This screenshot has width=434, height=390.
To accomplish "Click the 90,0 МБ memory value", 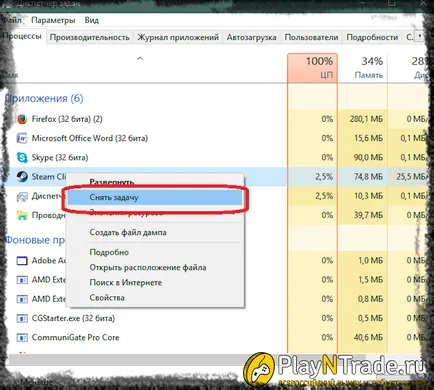I will pyautogui.click(x=368, y=157).
